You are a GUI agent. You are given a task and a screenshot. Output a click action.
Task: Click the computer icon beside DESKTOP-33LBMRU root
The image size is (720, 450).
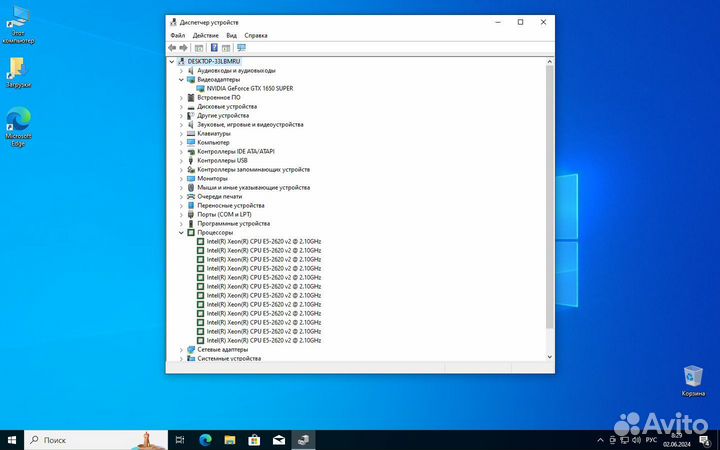pyautogui.click(x=181, y=61)
